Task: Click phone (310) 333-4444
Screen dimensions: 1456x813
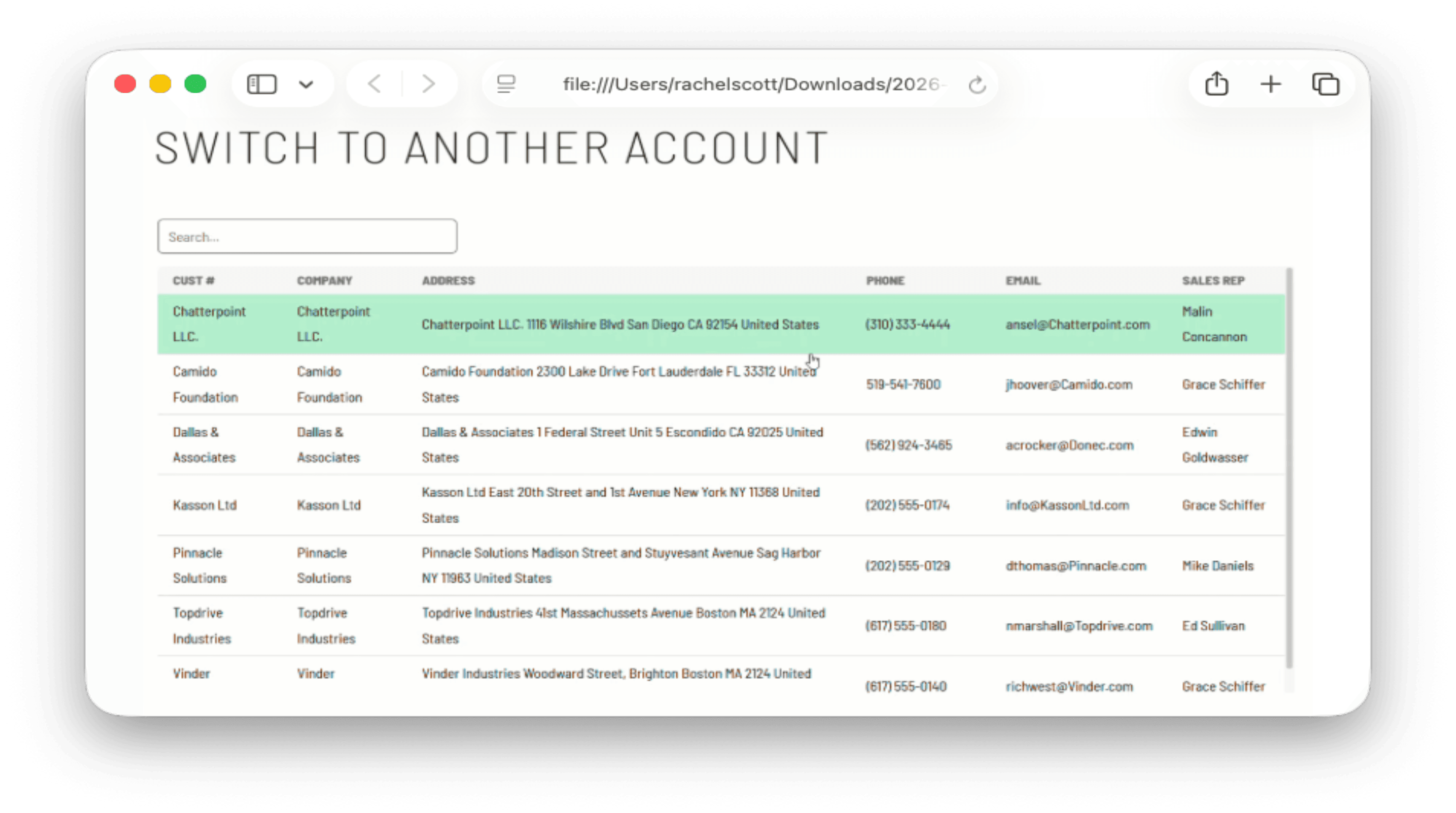Action: [907, 324]
